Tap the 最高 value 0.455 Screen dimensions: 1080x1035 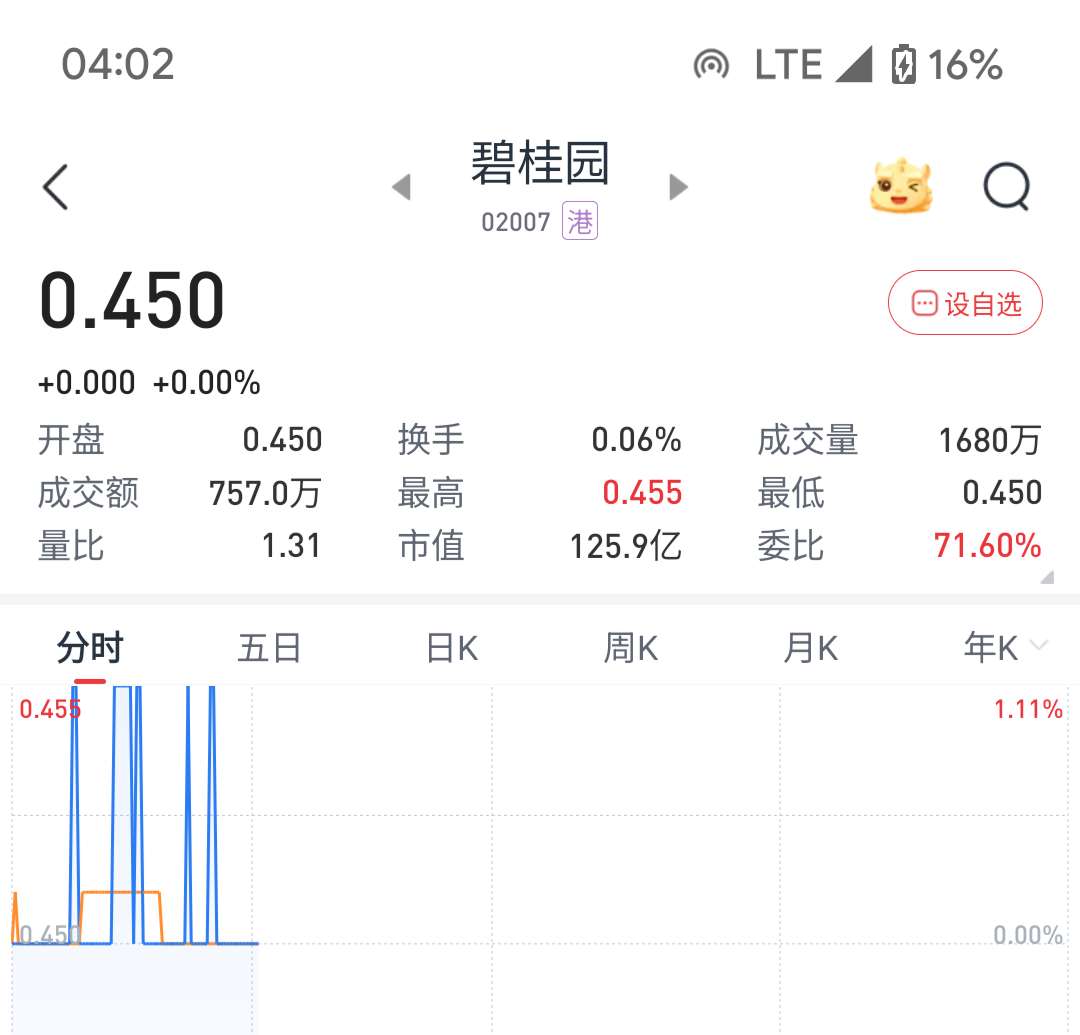coord(642,493)
